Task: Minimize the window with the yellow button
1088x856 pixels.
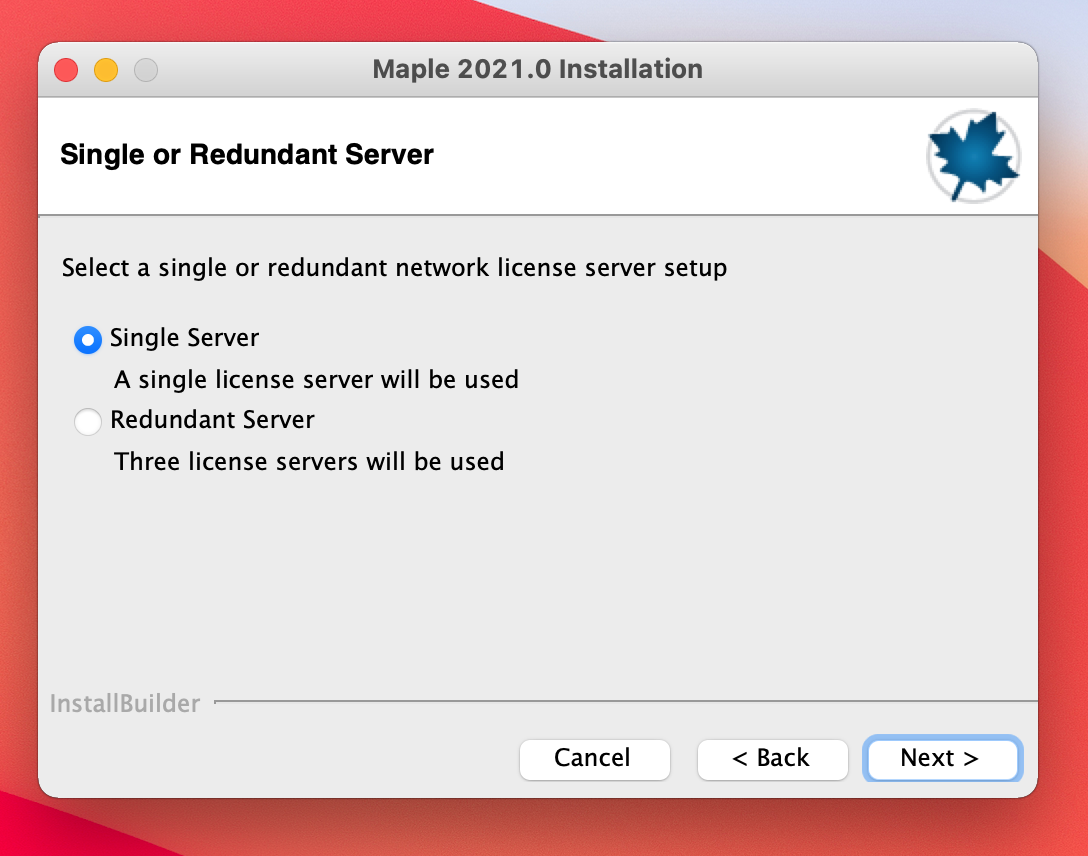Action: click(106, 70)
